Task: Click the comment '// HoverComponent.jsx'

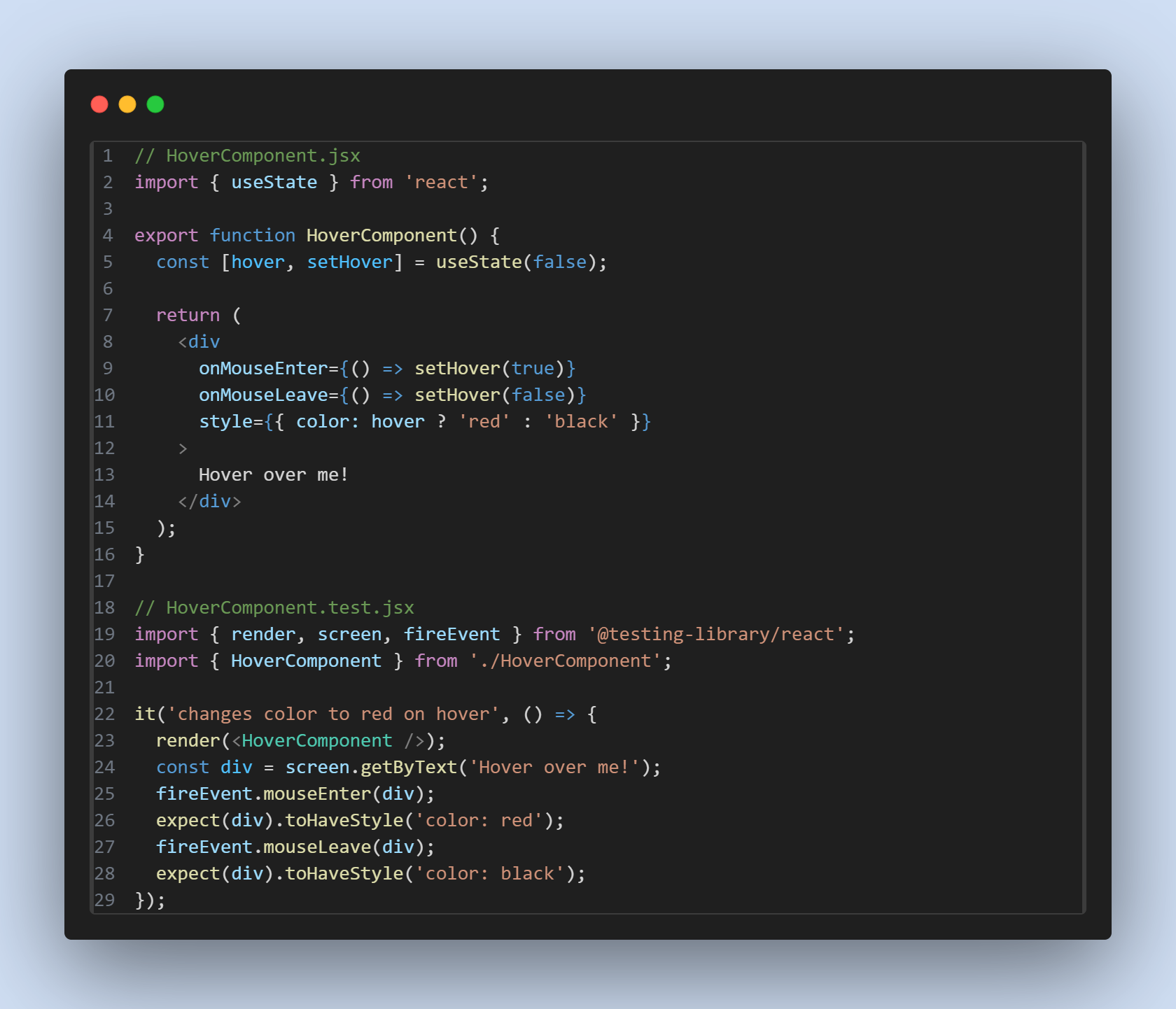Action: coord(248,155)
